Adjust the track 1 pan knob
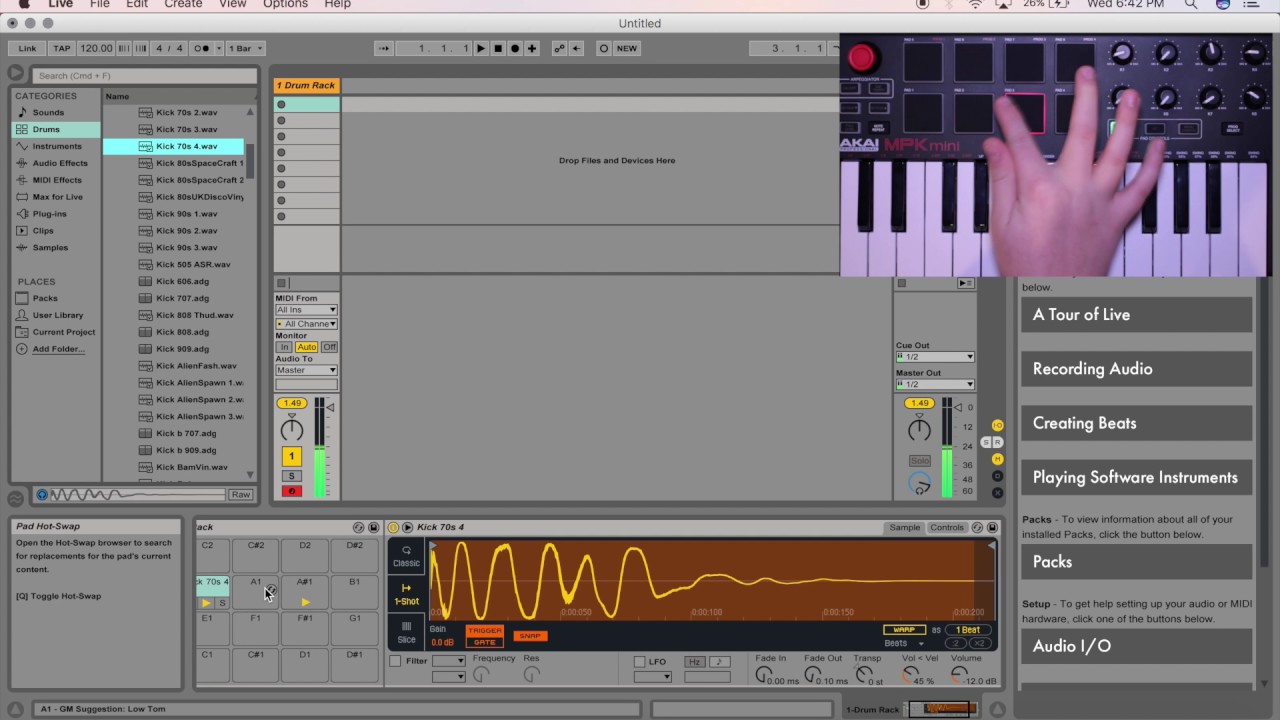 click(x=291, y=430)
